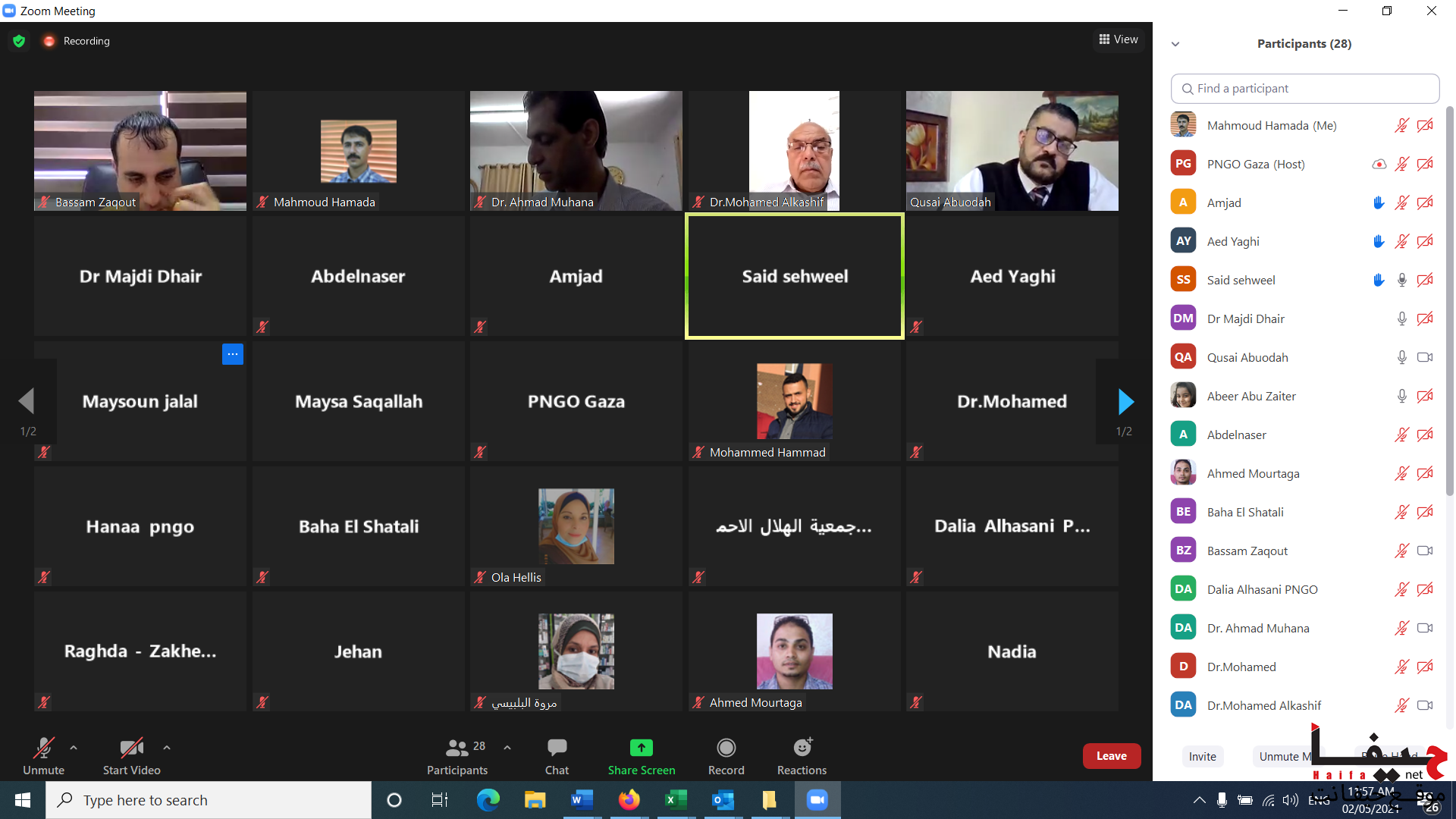1456x819 pixels.
Task: Click the red Leave button
Action: click(1111, 756)
